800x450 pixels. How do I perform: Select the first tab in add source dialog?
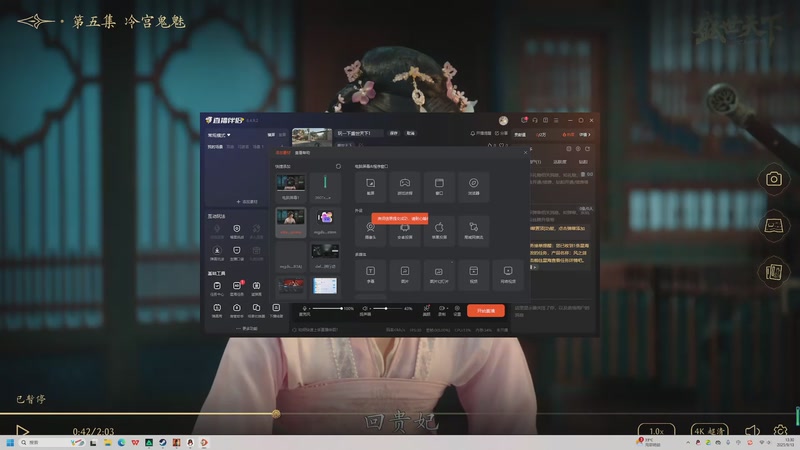[x=283, y=153]
